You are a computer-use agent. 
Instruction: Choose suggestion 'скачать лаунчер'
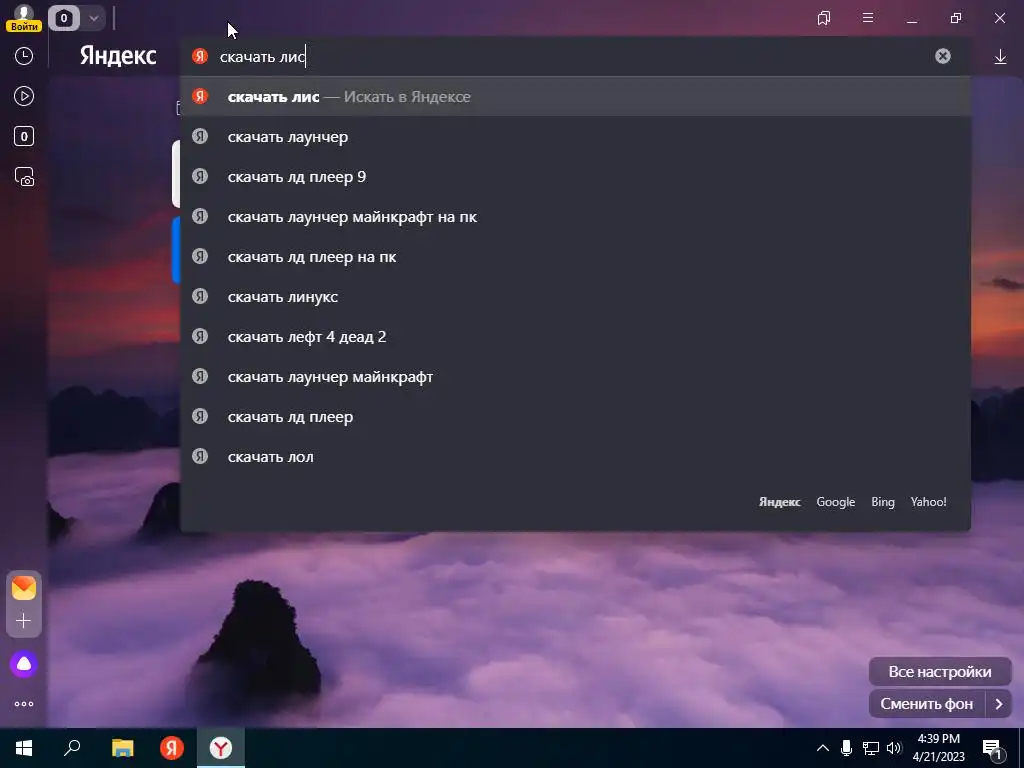[575, 137]
